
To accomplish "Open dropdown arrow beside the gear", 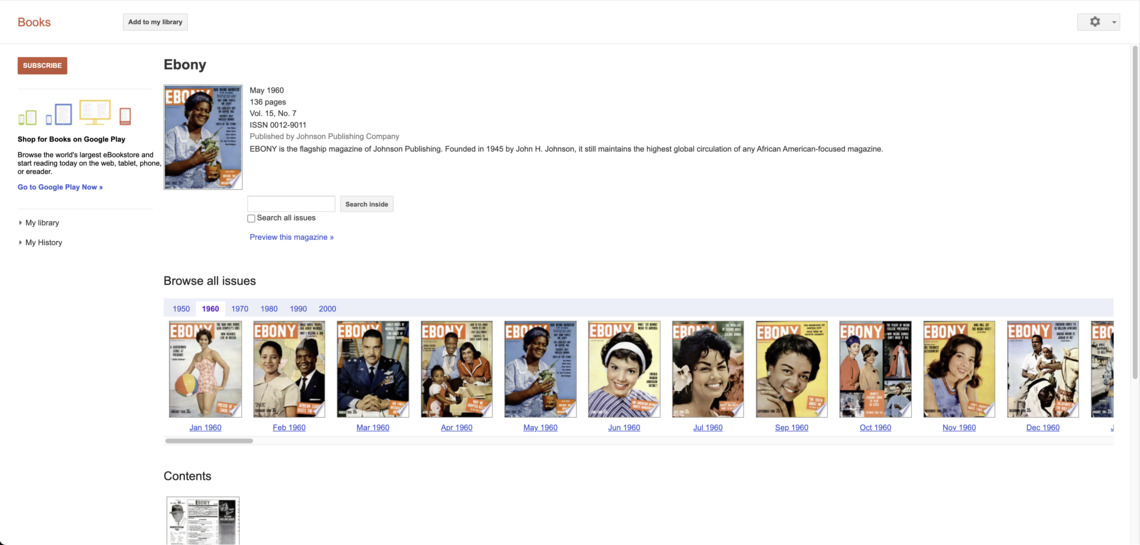I will (x=1114, y=22).
